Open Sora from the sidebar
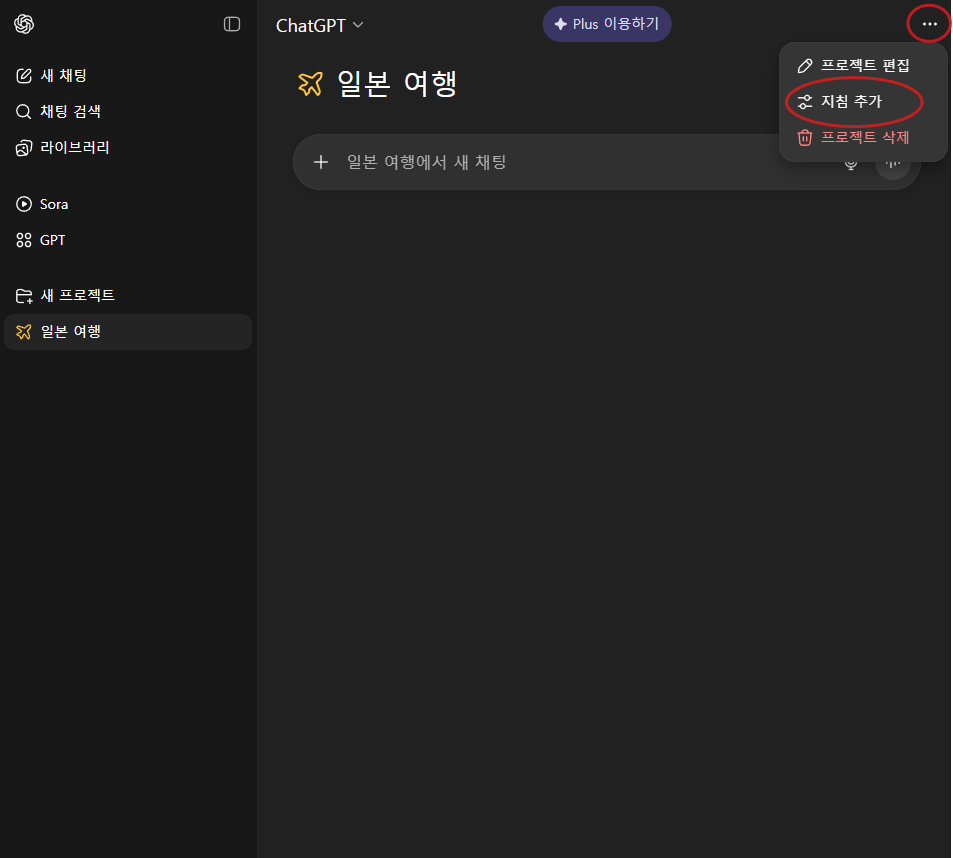The width and height of the screenshot is (953, 858). pyautogui.click(x=54, y=204)
